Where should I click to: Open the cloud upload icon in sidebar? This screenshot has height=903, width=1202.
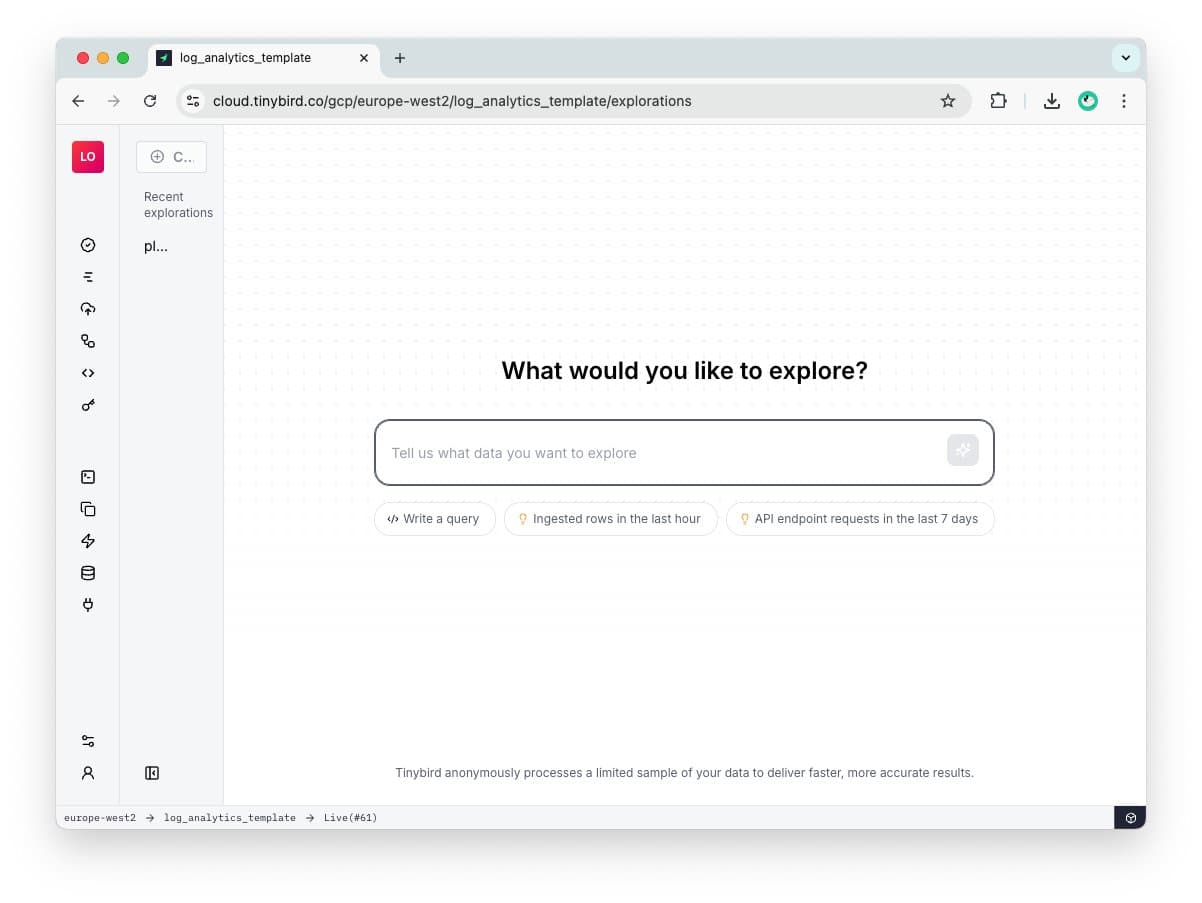(x=88, y=309)
